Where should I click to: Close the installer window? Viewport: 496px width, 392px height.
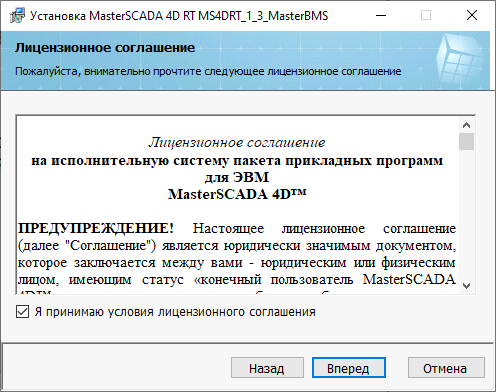tap(472, 16)
